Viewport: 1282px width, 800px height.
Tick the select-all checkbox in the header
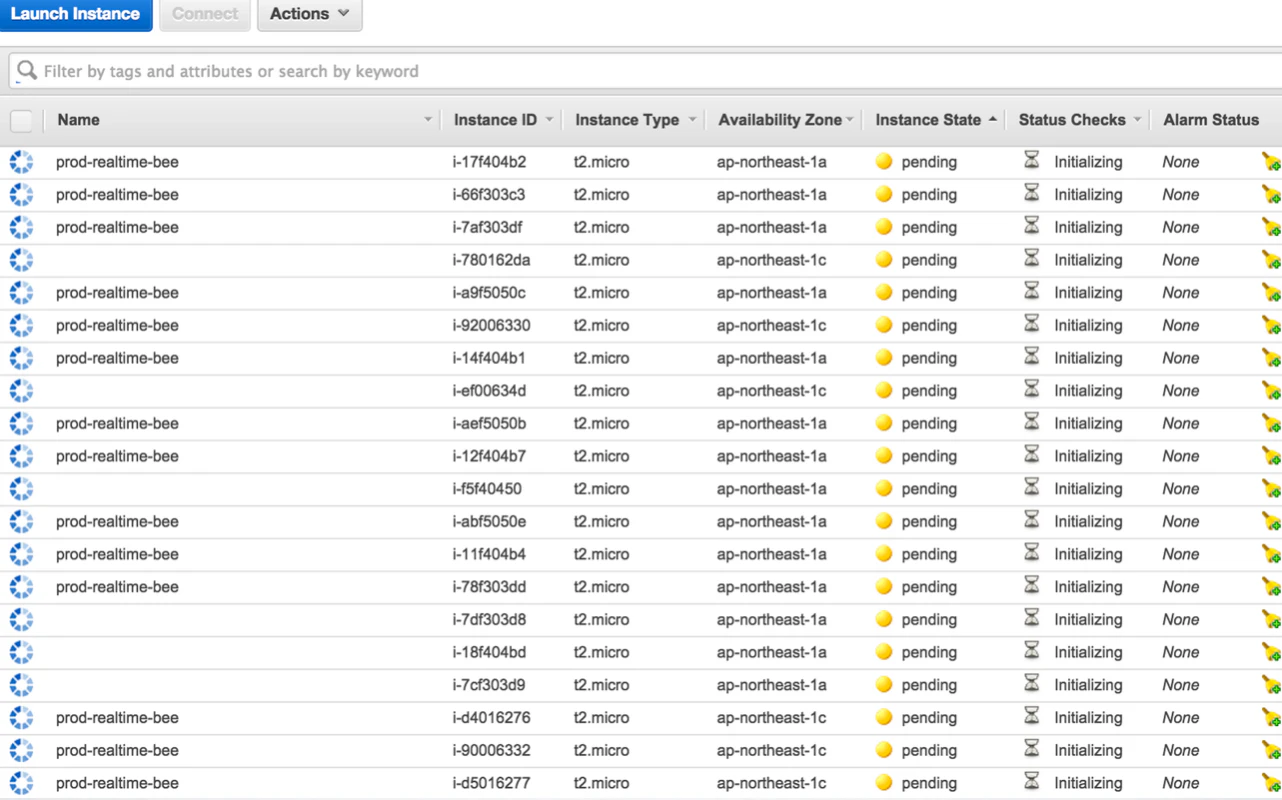pyautogui.click(x=21, y=121)
